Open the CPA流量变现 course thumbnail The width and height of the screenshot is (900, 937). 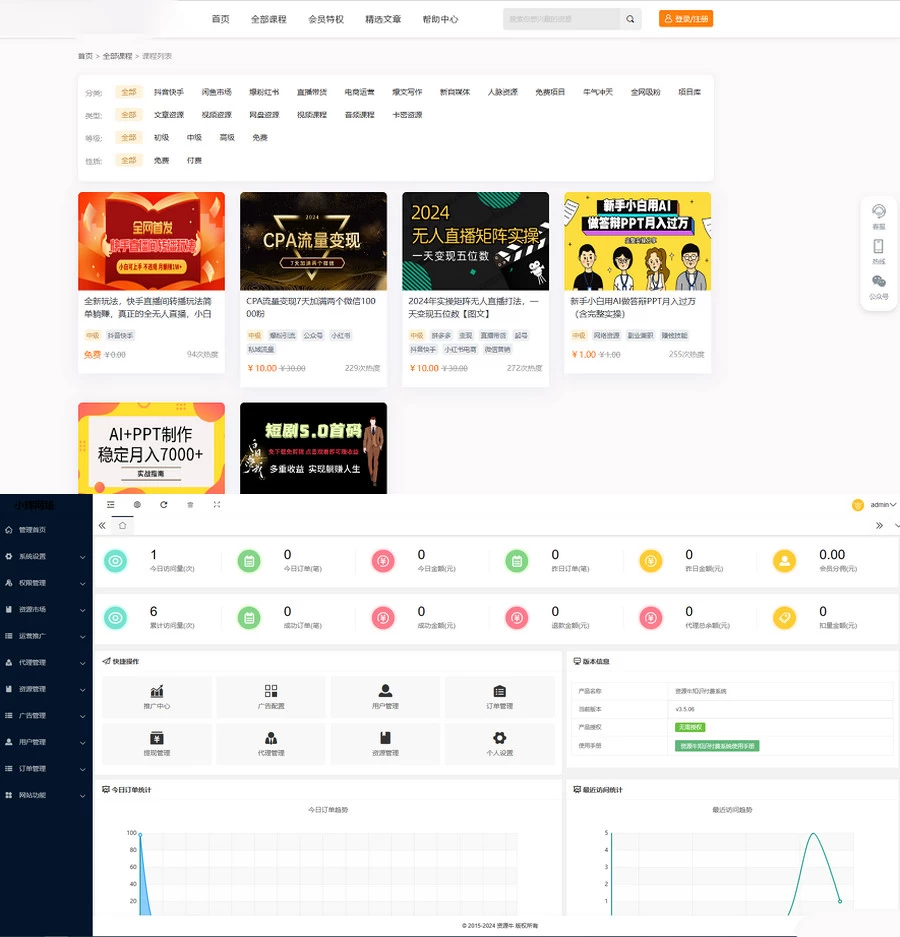pos(313,241)
